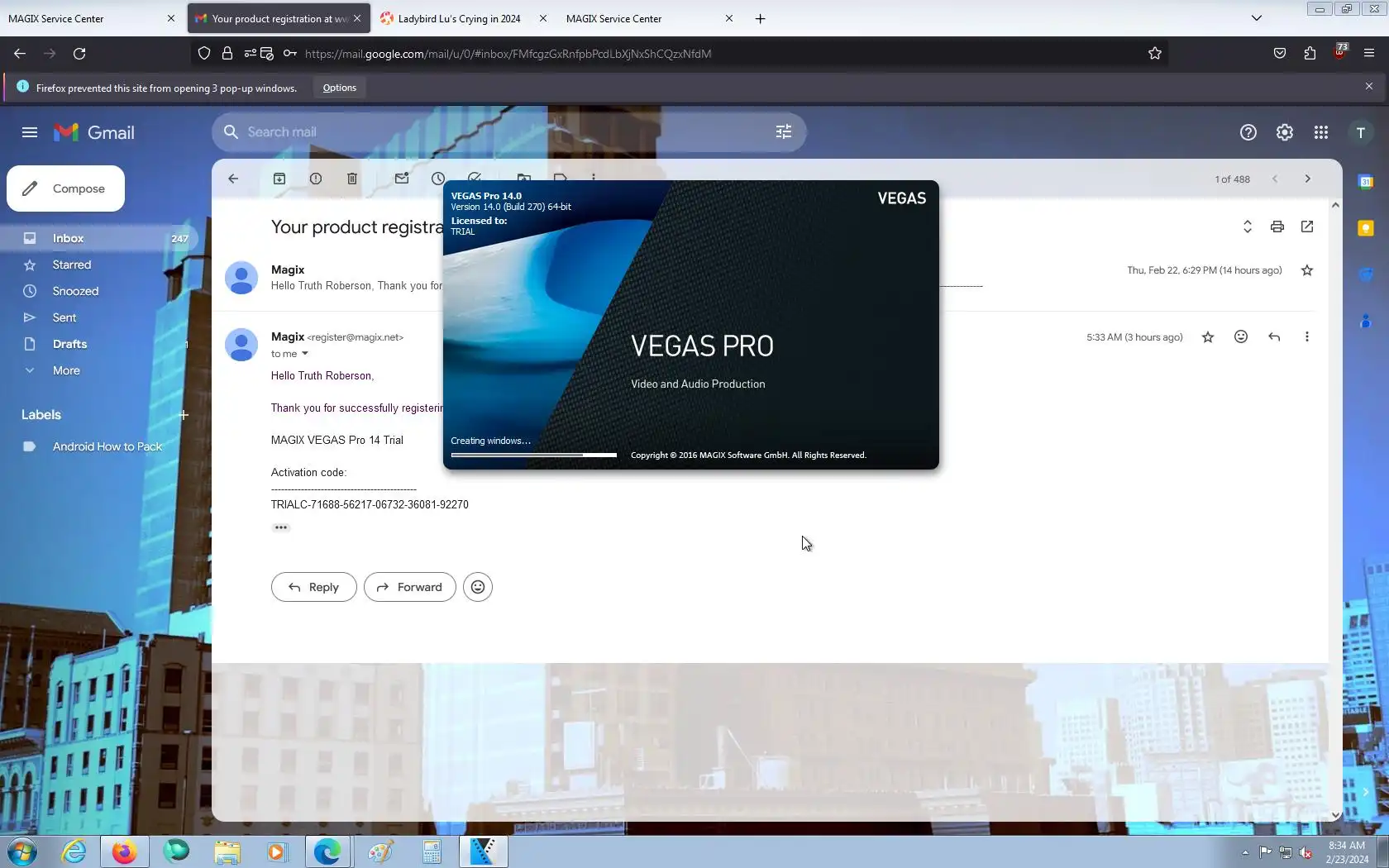The image size is (1389, 868).
Task: Bookmark this page with the star
Action: pyautogui.click(x=1155, y=54)
